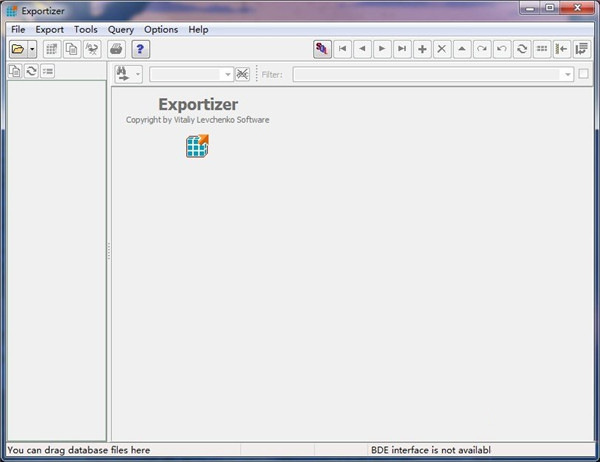Viewport: 600px width, 462px height.
Task: Expand the binoculars find dropdown arrow
Action: [138, 74]
